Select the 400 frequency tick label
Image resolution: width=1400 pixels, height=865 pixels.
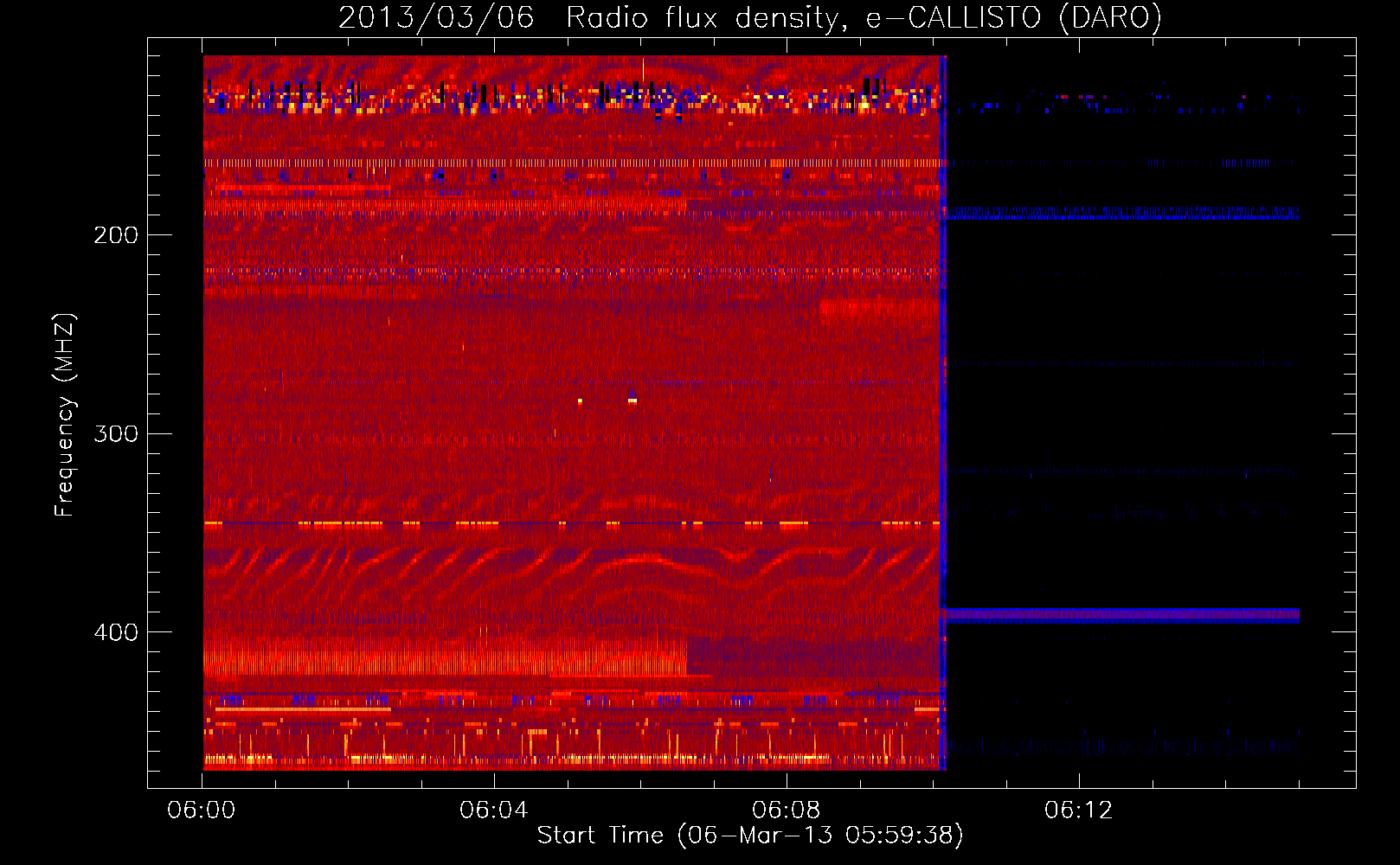(116, 632)
